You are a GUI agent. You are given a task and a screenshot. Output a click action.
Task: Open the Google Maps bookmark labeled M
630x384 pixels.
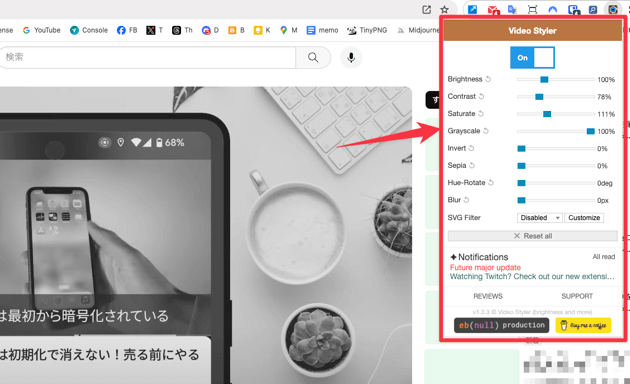pyautogui.click(x=288, y=30)
